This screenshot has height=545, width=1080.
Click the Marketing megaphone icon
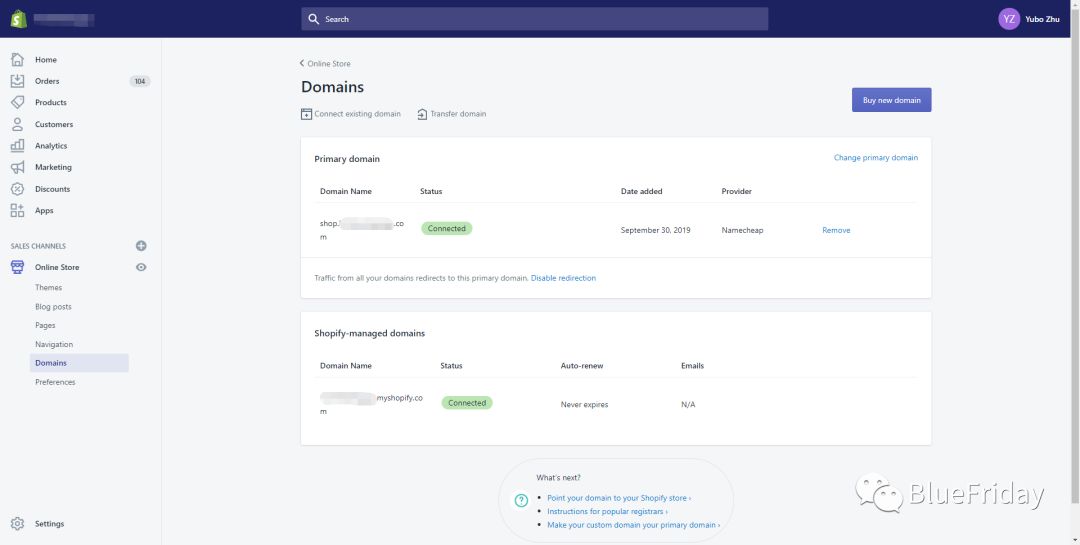point(17,167)
